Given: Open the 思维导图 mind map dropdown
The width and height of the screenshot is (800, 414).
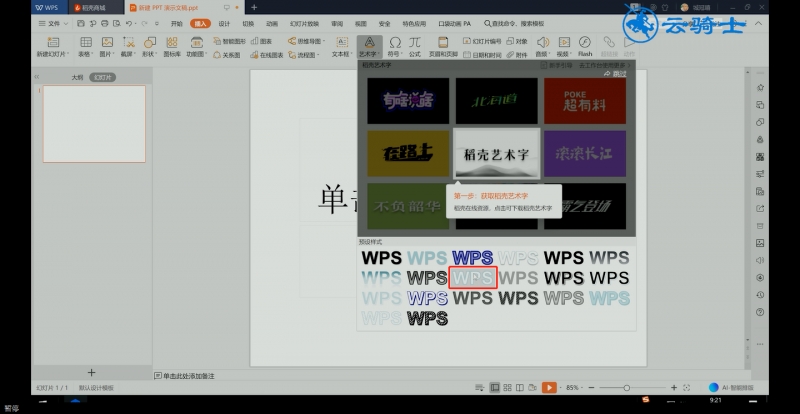Looking at the screenshot, I should [x=306, y=41].
